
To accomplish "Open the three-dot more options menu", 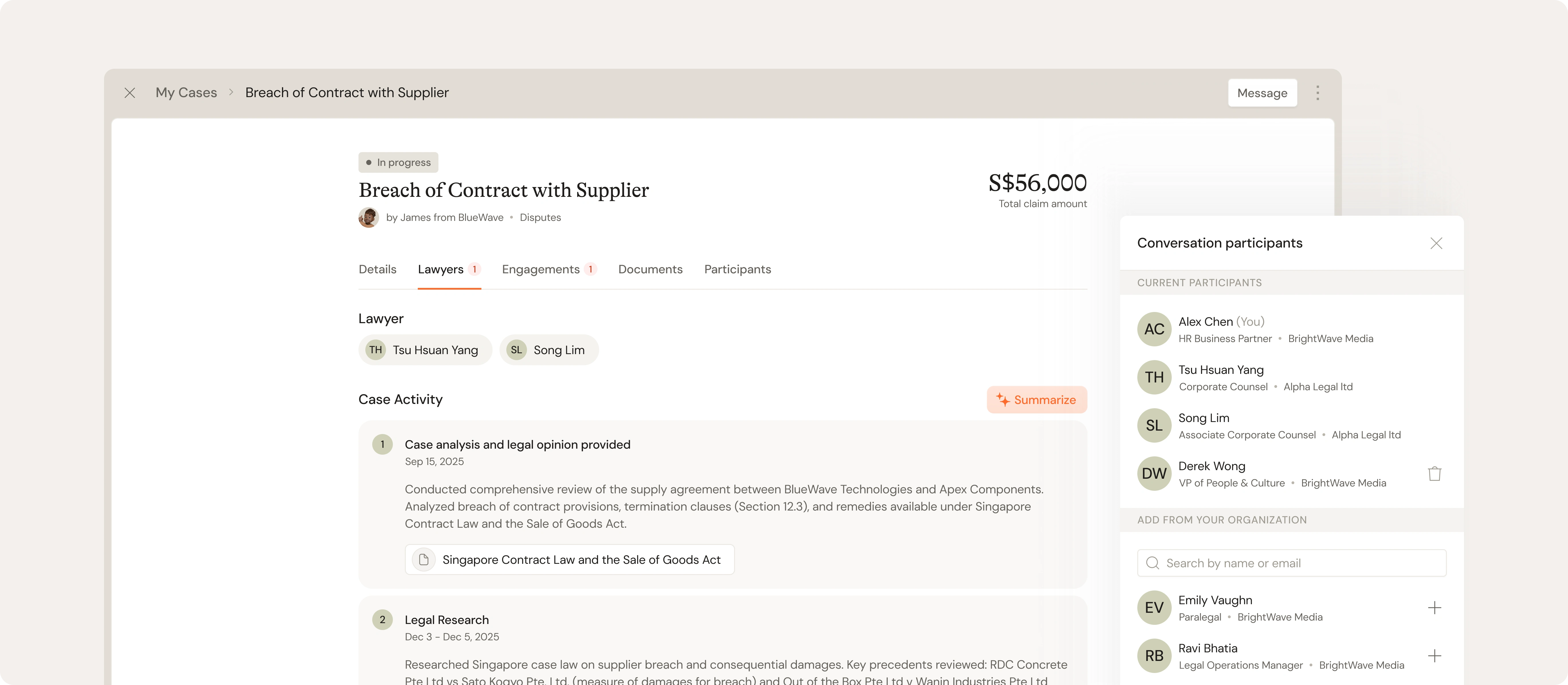I will [x=1318, y=93].
